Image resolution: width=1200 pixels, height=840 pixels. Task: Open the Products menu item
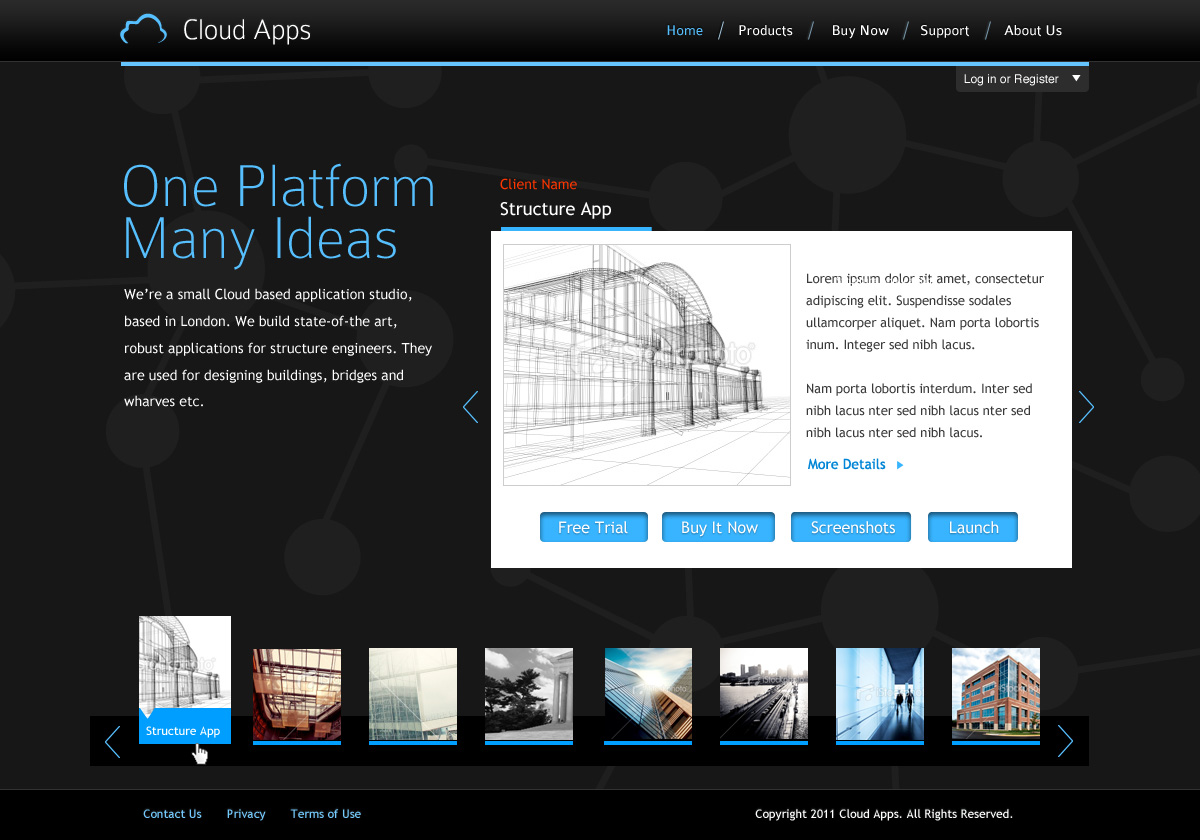pos(765,31)
